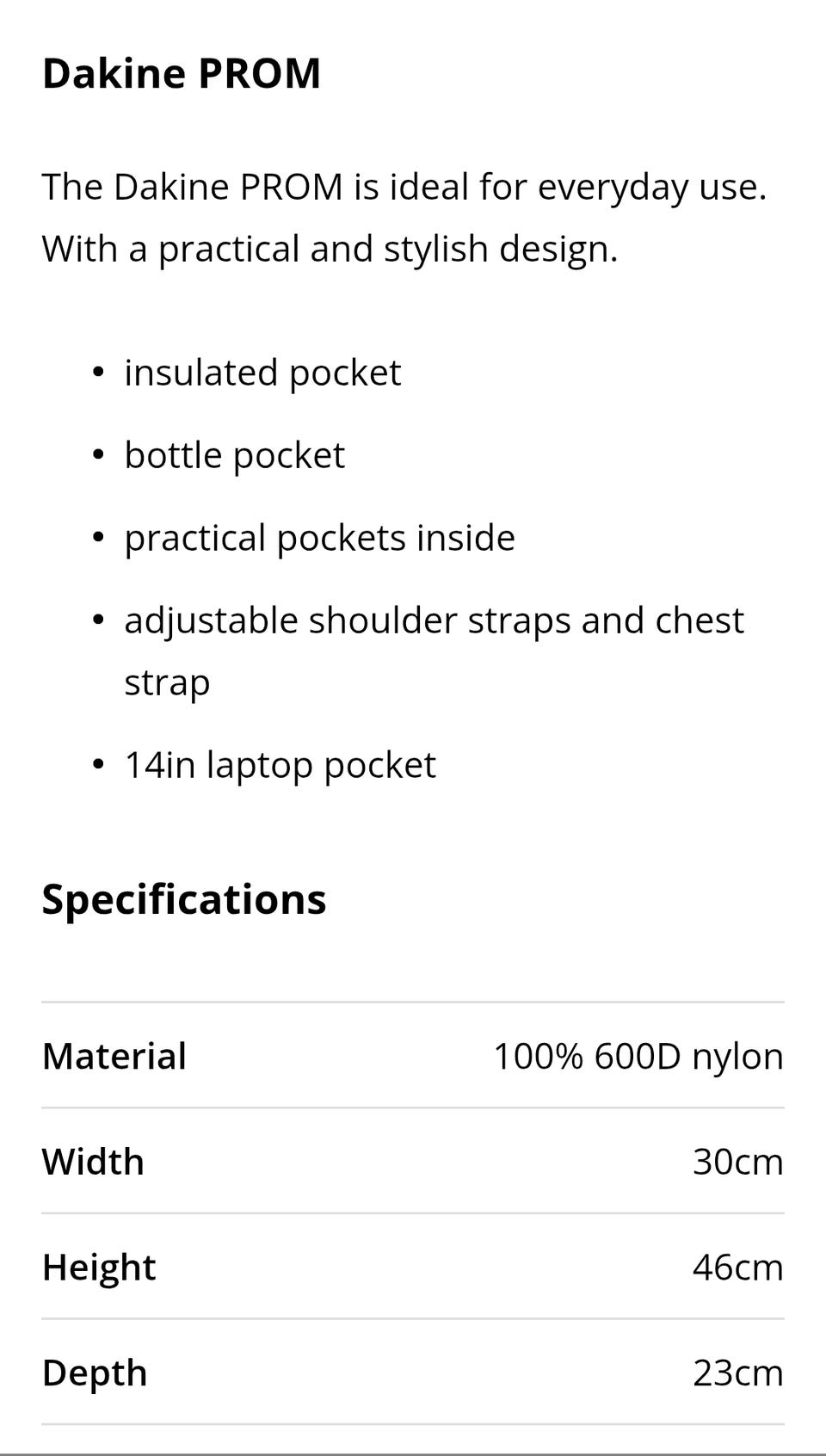Click the 30cm width value

point(738,1162)
